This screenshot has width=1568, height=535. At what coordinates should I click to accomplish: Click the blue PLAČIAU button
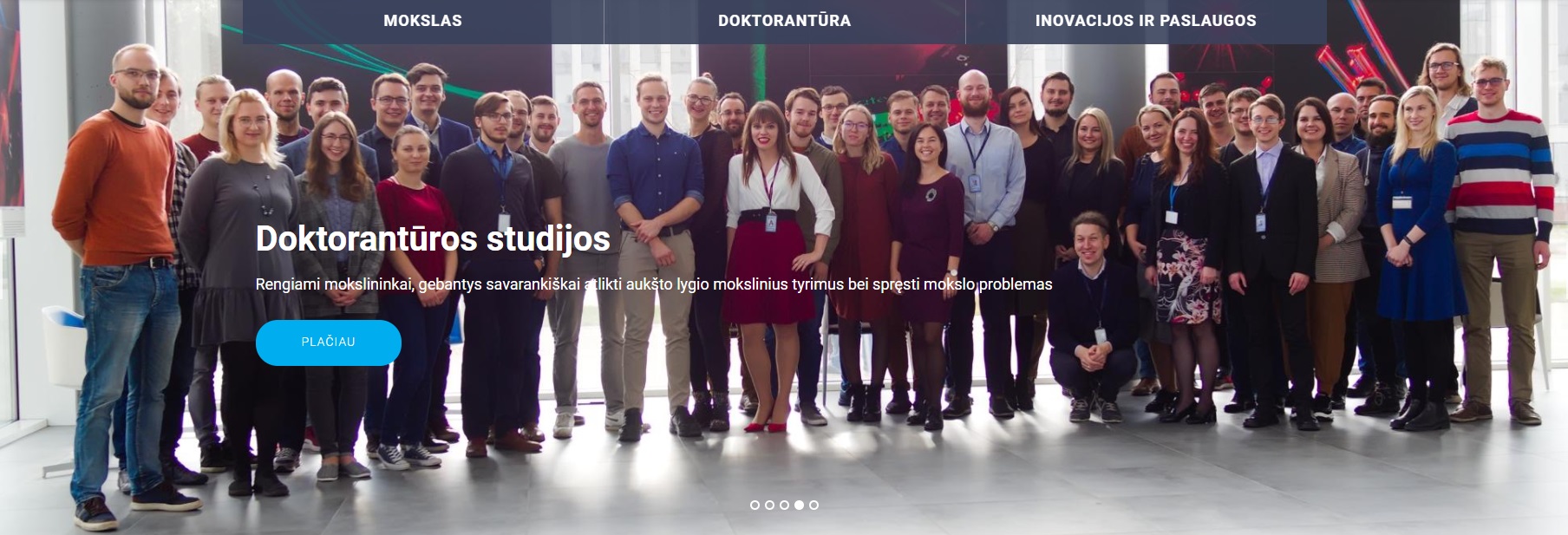329,343
